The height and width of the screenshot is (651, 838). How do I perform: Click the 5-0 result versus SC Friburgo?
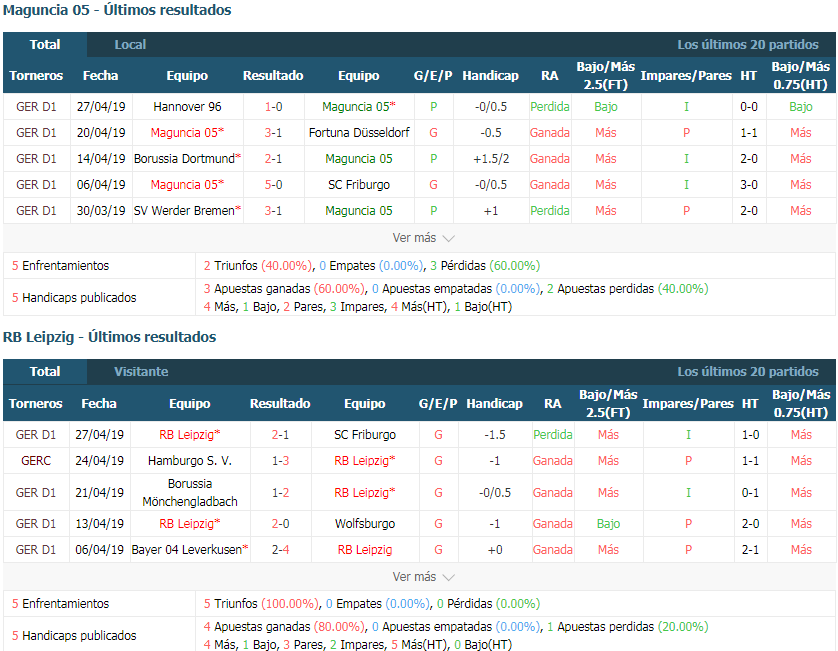(274, 185)
